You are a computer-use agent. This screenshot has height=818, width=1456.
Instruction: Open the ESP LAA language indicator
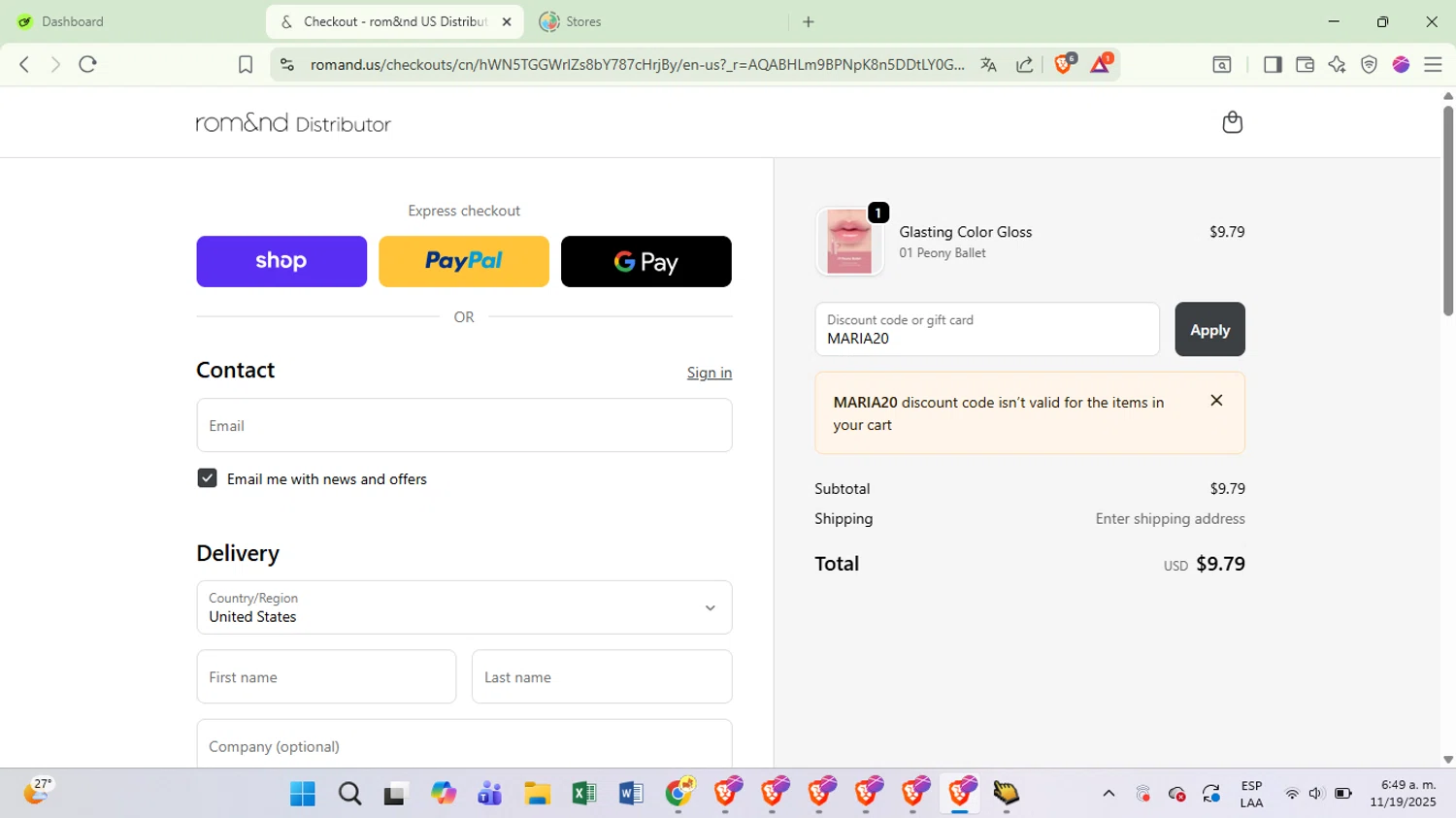(x=1252, y=794)
